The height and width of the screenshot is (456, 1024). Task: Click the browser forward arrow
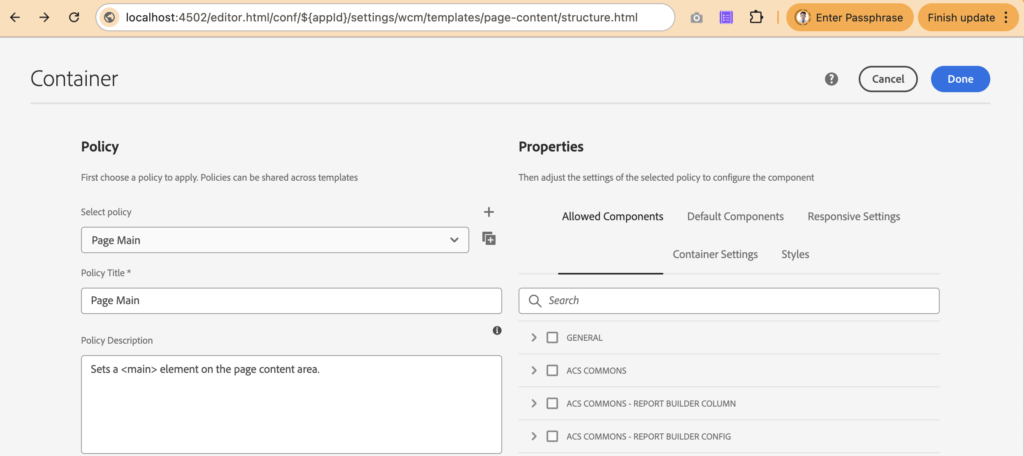tap(44, 18)
